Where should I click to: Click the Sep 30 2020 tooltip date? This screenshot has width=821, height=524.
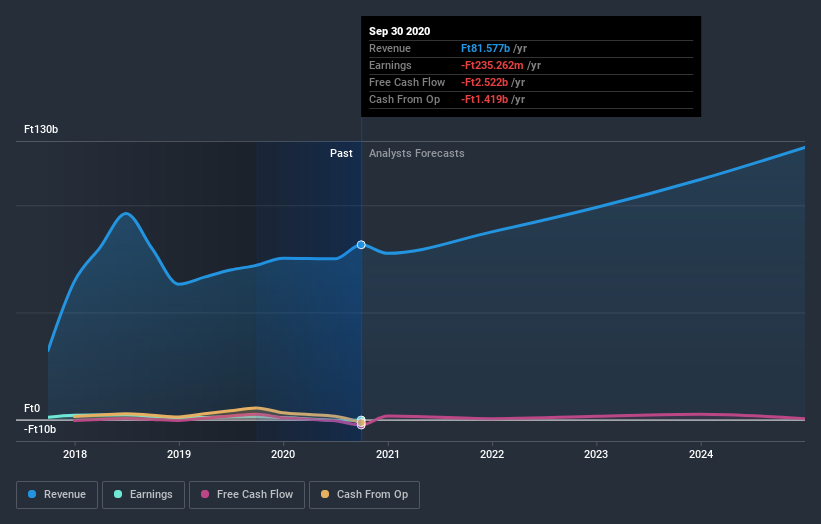tap(400, 31)
